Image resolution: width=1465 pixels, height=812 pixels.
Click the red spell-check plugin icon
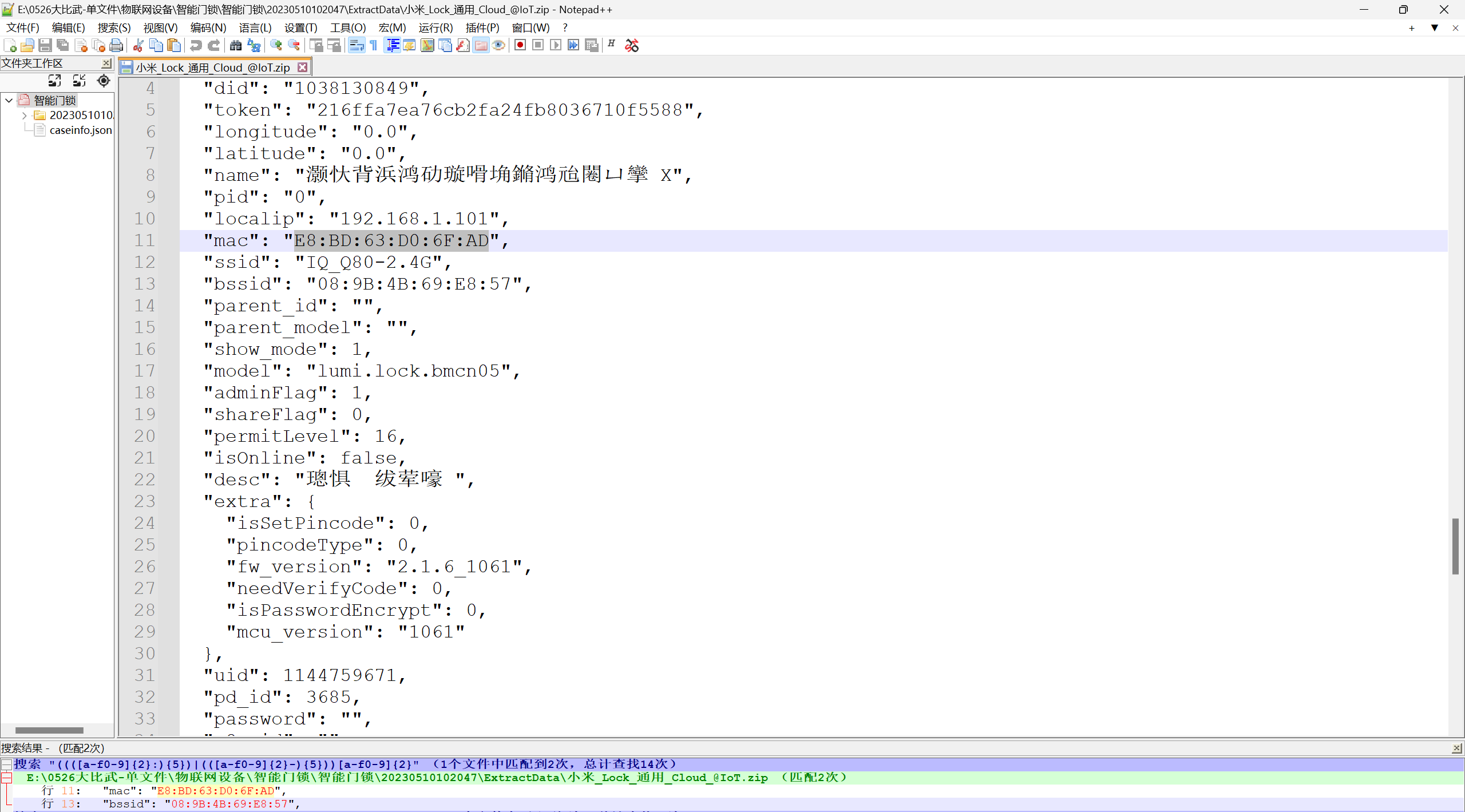point(632,45)
